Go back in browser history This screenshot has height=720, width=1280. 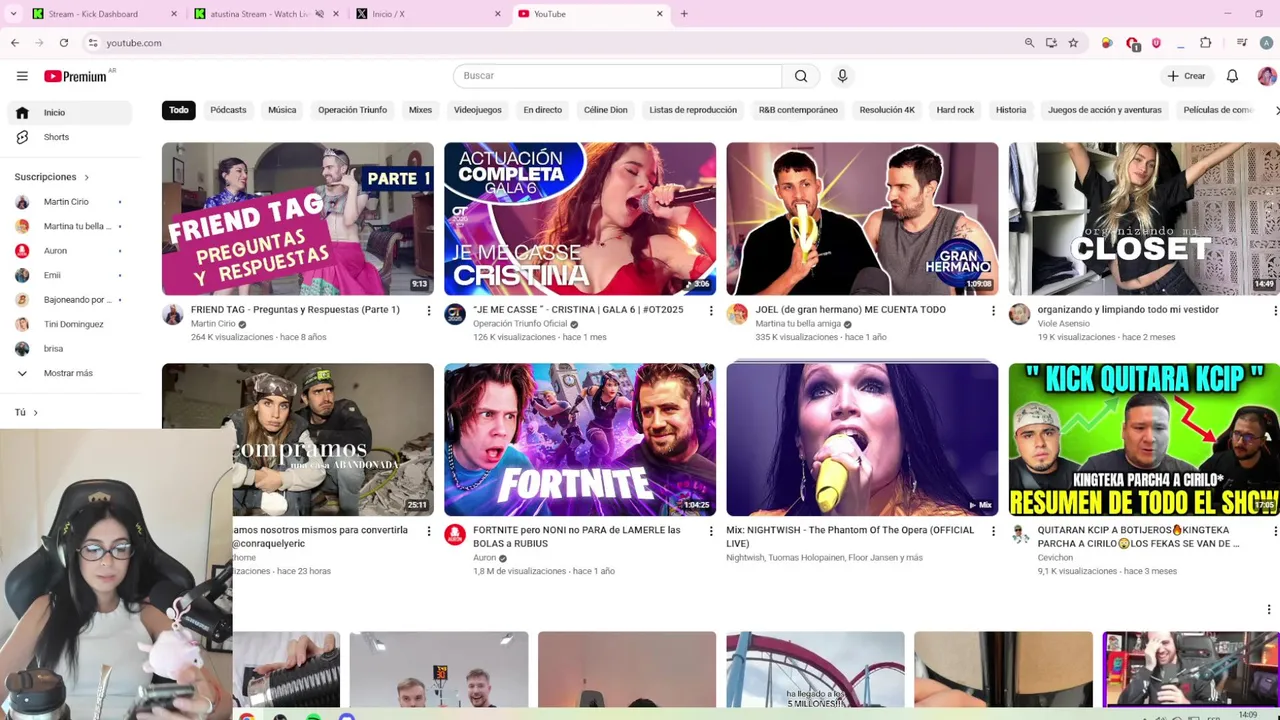[15, 43]
